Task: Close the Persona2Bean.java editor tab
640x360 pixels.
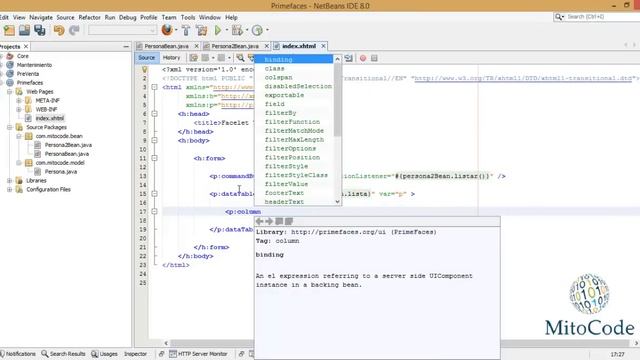Action: point(267,46)
